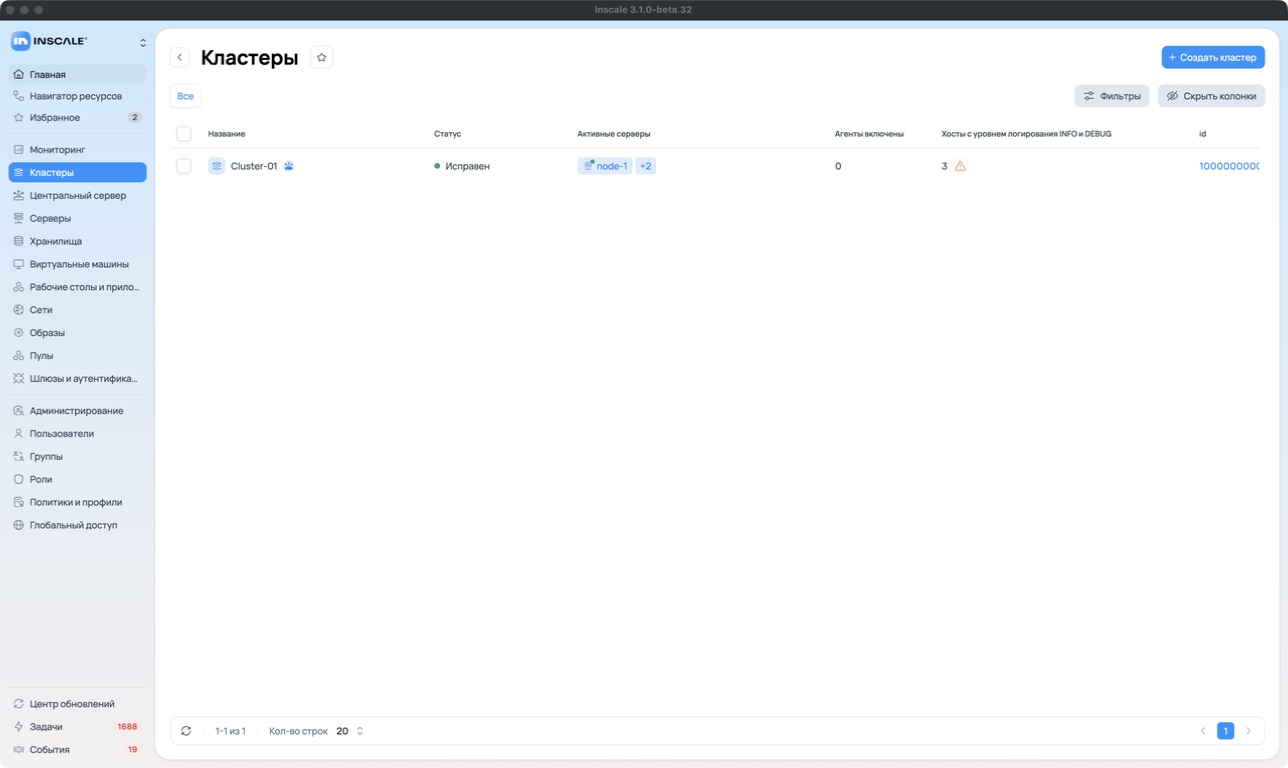Open the cluster id link starting with 1000000000
The image size is (1288, 768).
pos(1229,166)
